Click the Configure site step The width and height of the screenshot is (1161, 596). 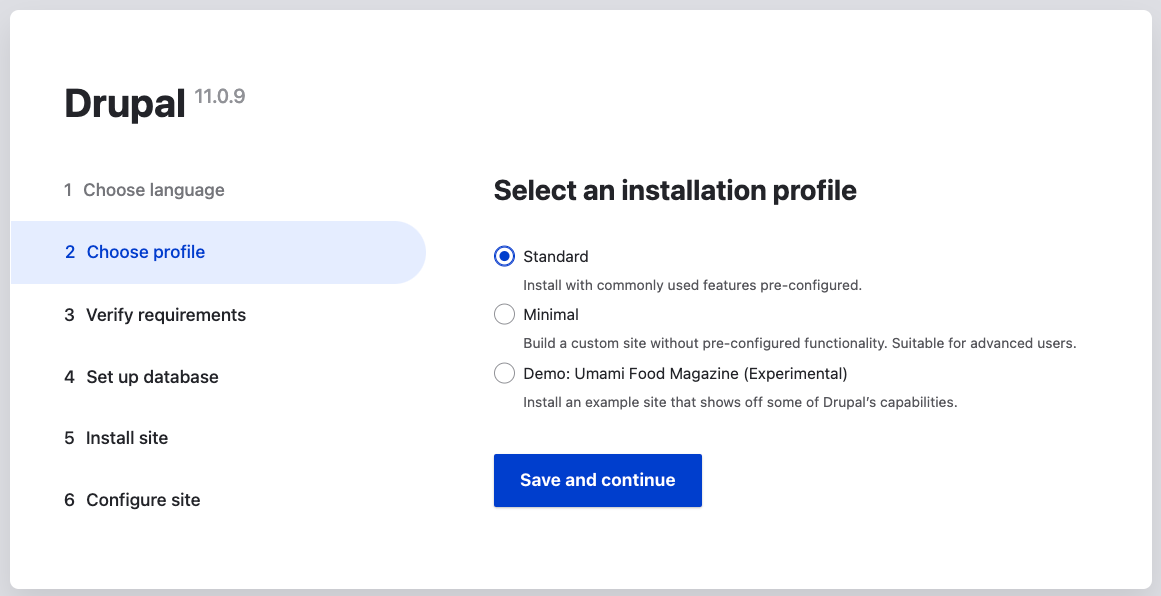133,500
